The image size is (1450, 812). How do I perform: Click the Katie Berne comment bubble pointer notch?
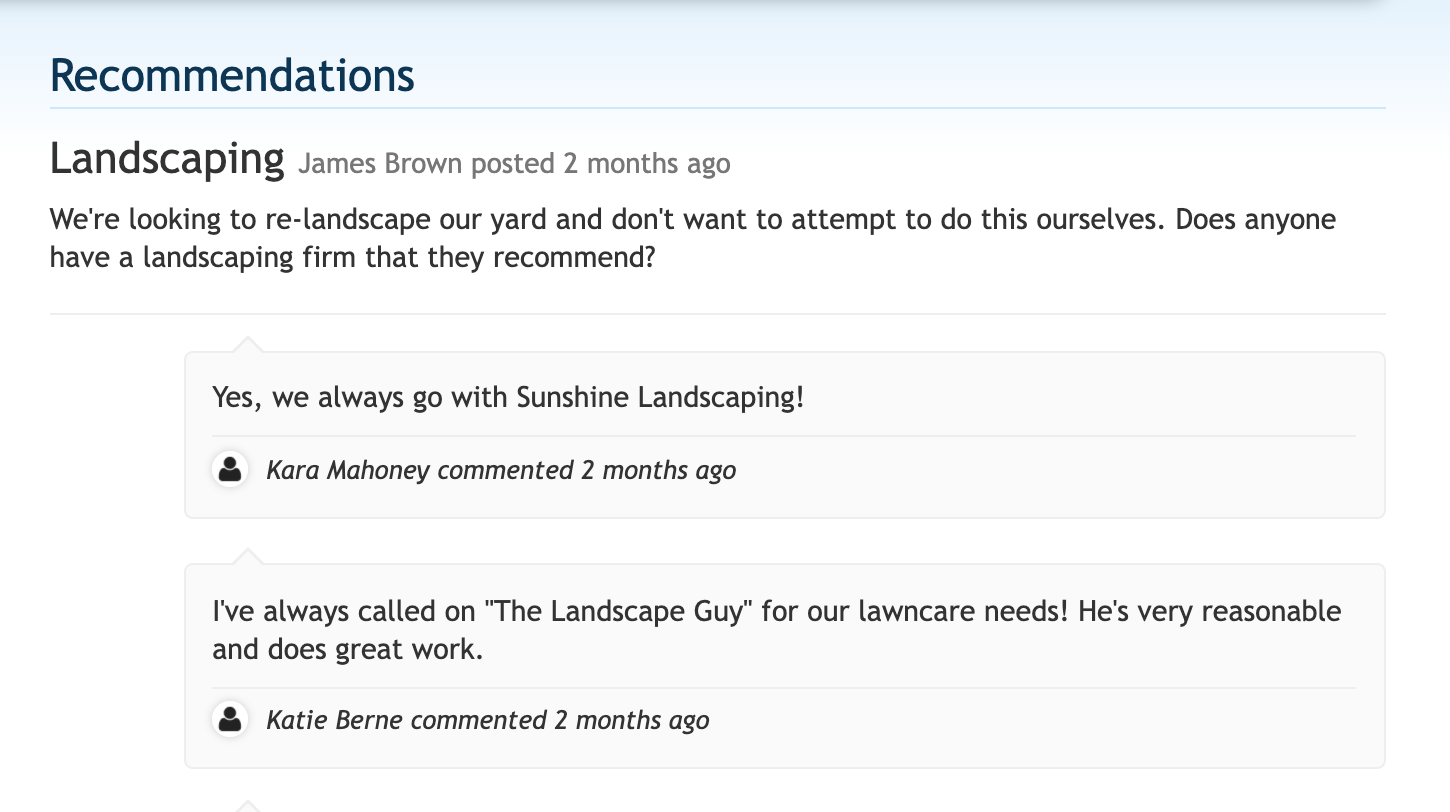coord(247,557)
